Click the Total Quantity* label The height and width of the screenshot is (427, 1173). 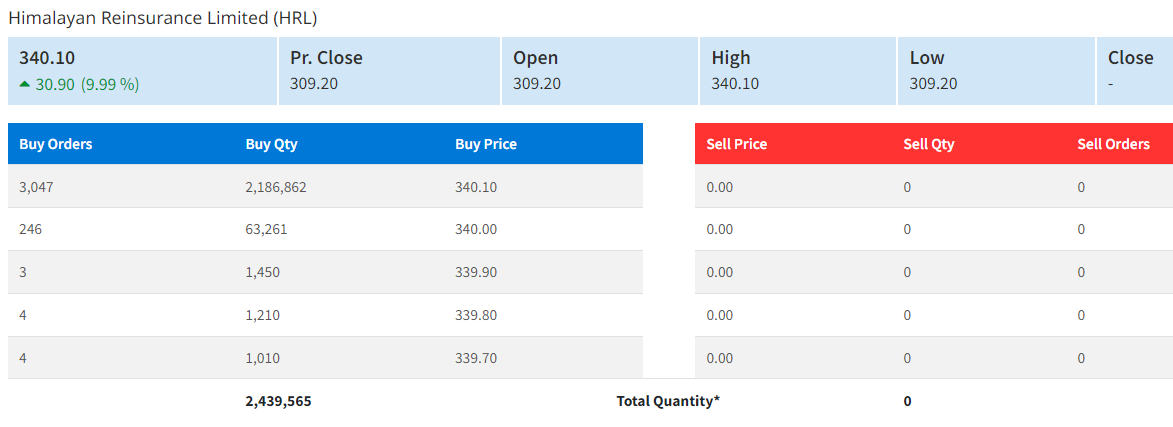click(668, 401)
